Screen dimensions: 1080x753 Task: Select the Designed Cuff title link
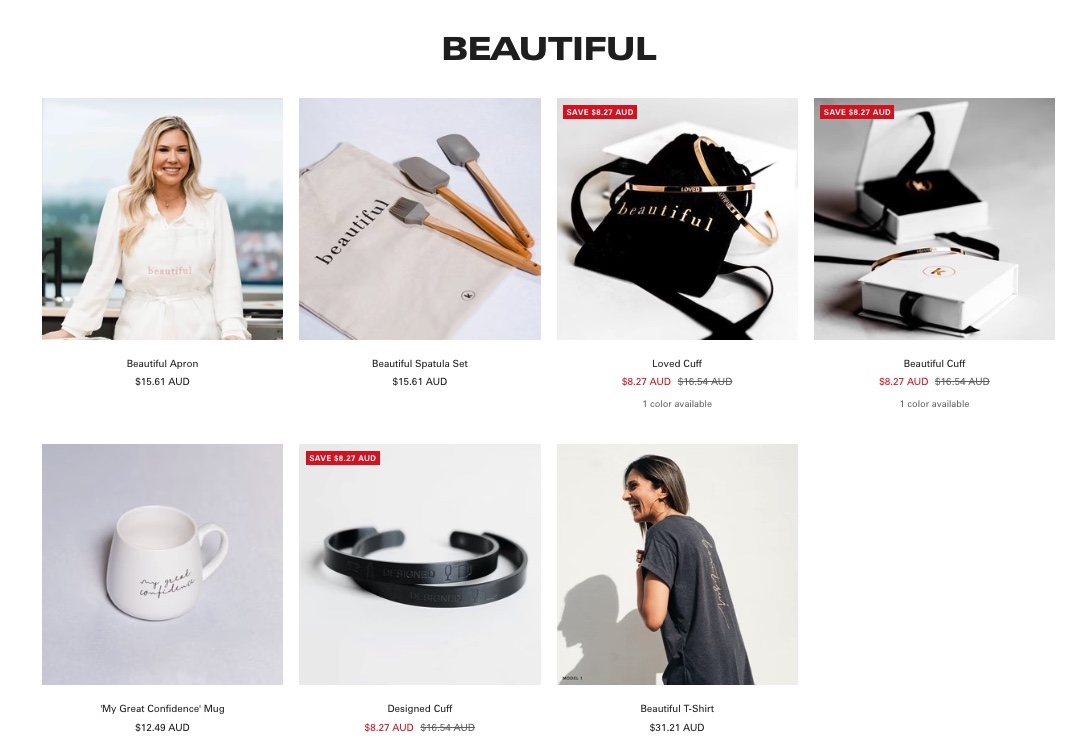(419, 708)
